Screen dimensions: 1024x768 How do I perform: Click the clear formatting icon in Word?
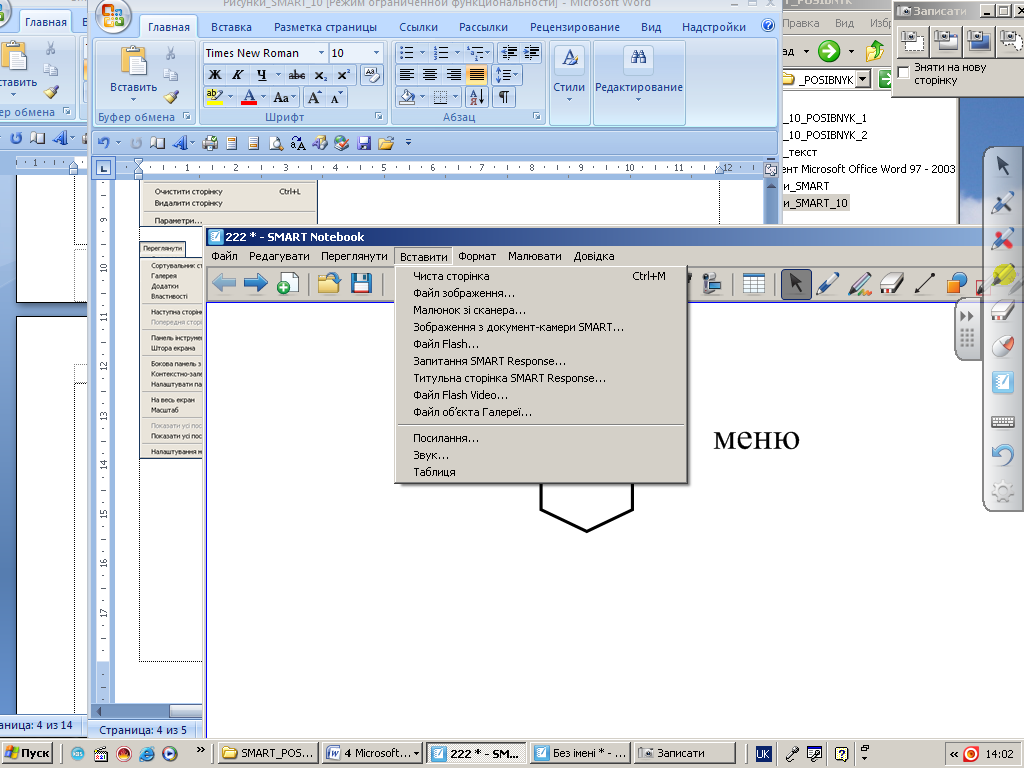[x=372, y=75]
